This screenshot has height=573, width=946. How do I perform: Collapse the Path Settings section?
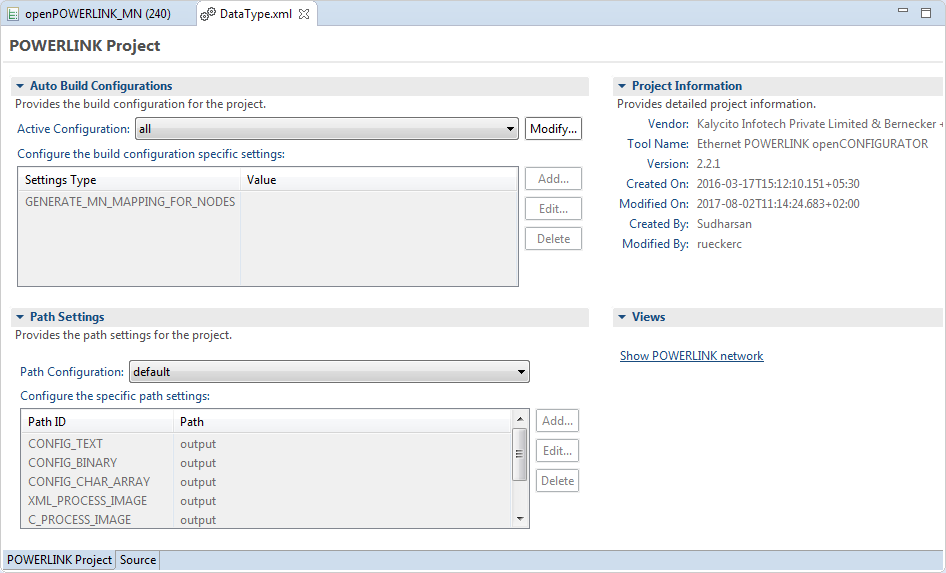coord(20,317)
